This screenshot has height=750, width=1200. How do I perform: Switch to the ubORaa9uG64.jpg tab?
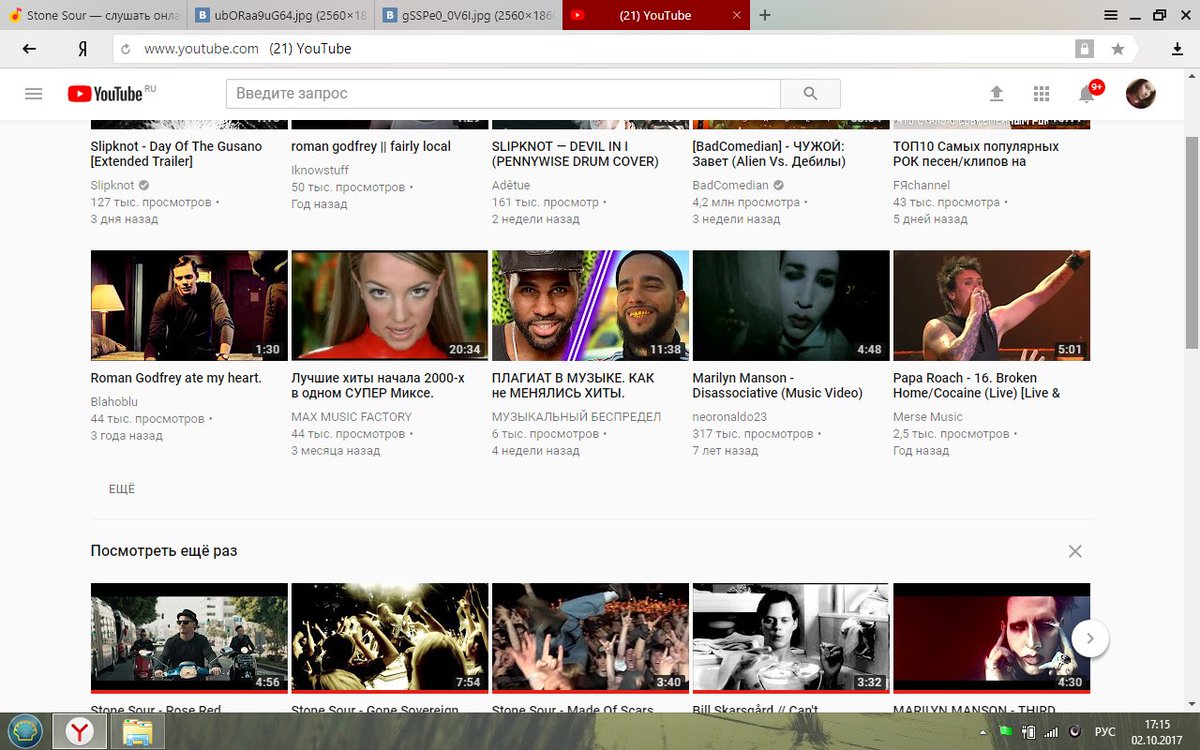[x=281, y=15]
